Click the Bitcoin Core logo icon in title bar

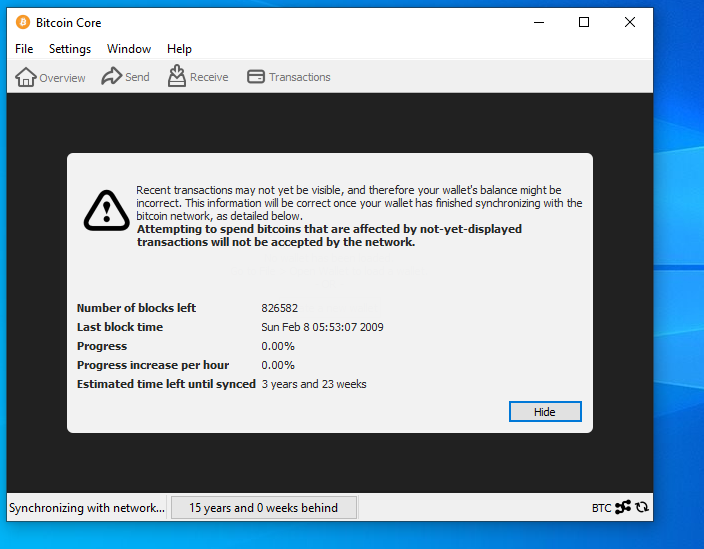tap(22, 22)
